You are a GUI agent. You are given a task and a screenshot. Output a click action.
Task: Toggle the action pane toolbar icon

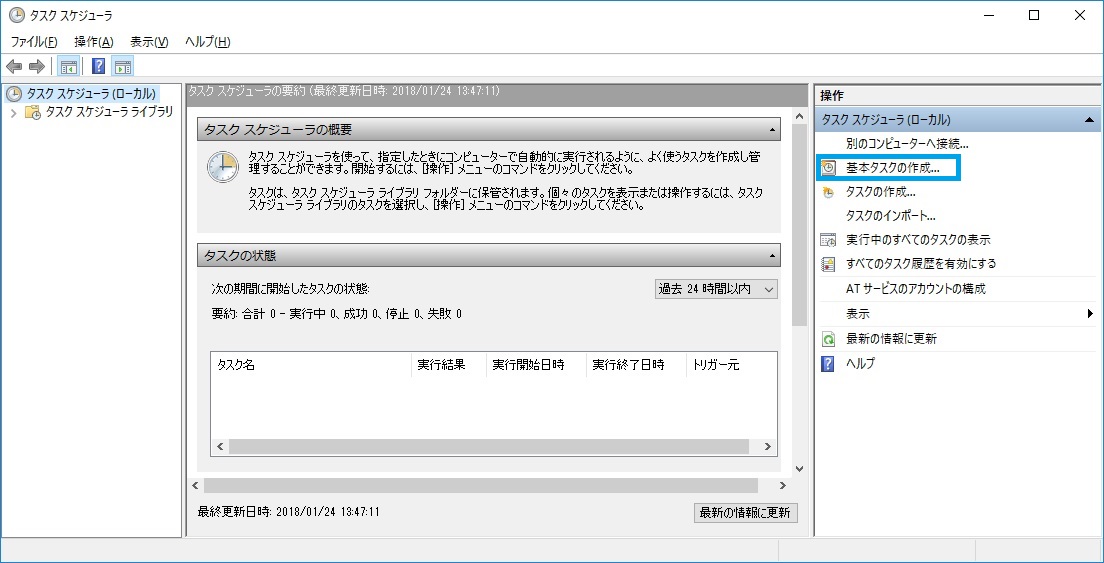coord(123,67)
